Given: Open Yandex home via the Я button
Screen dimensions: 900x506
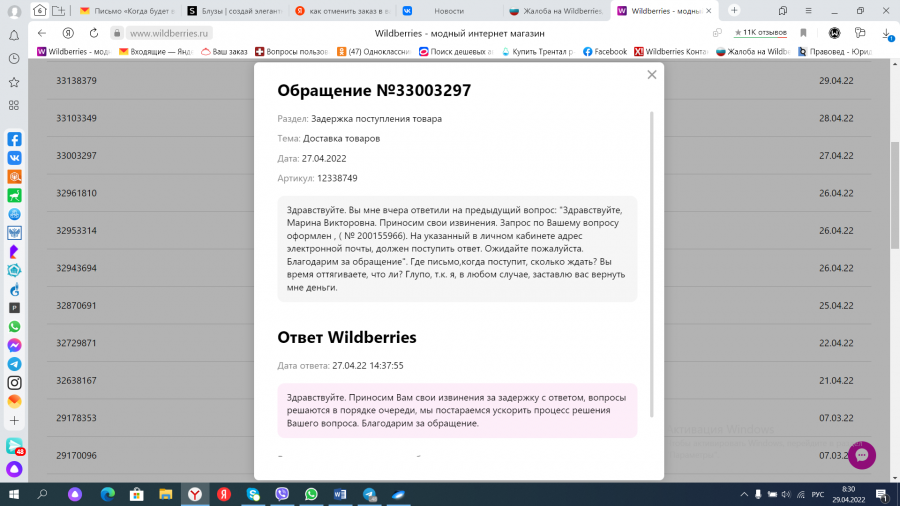Looking at the screenshot, I should point(68,33).
